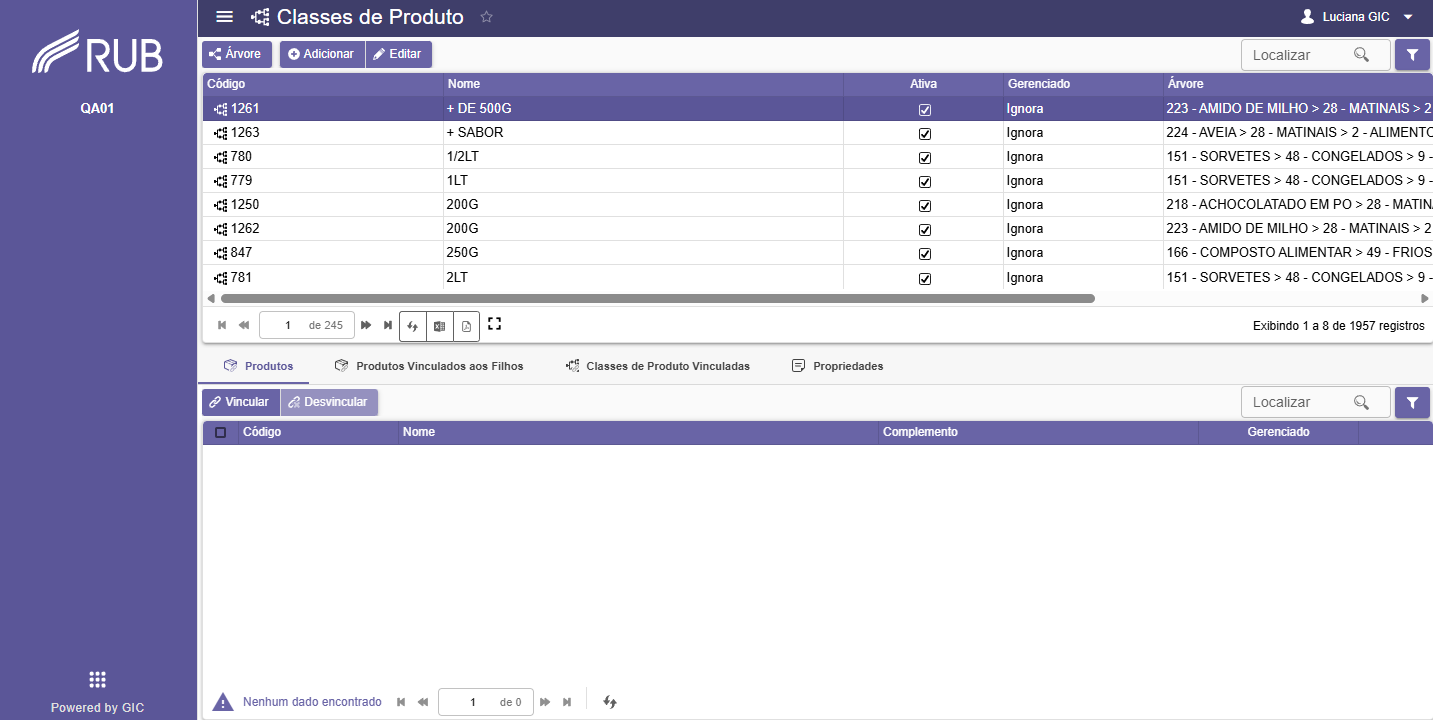Click the horizontal scrollbar of the top grid
The image size is (1433, 720).
[658, 298]
